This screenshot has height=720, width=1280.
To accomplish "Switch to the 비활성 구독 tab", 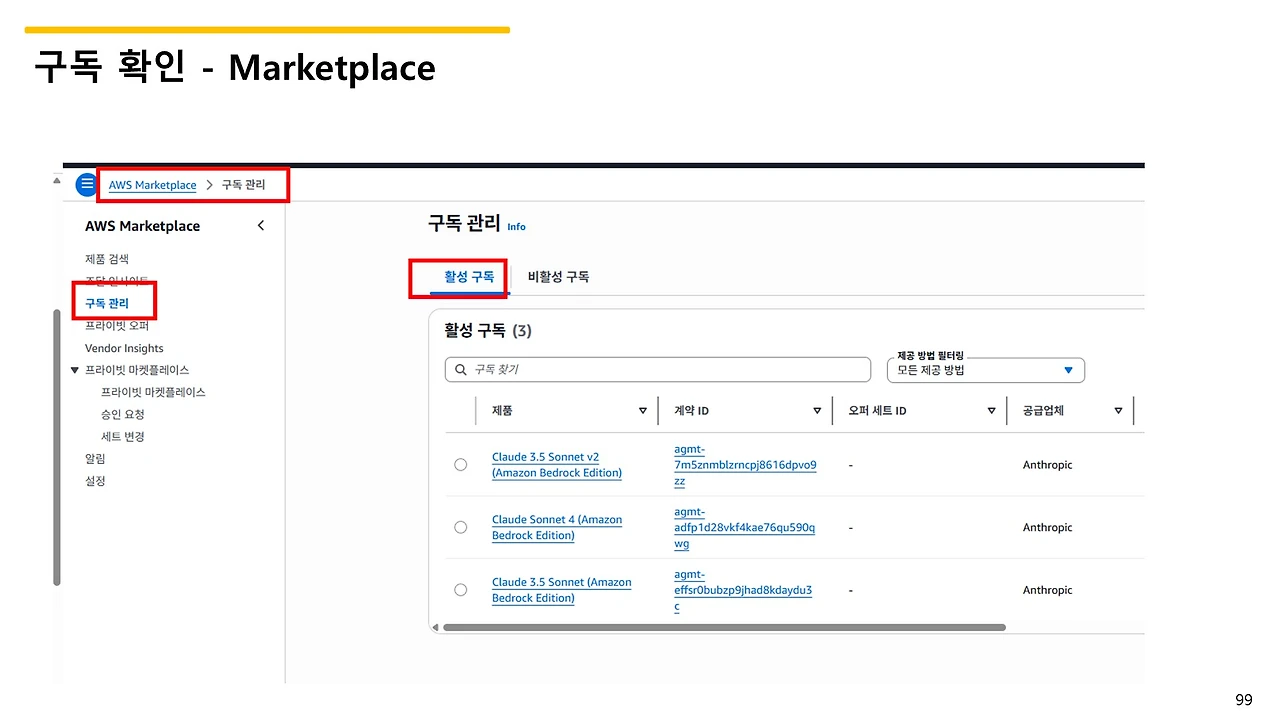I will (x=558, y=277).
